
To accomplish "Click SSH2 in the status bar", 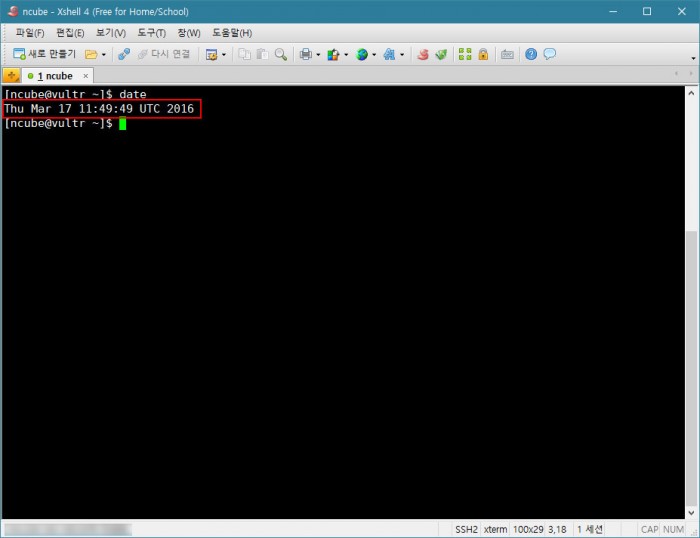I will point(467,530).
